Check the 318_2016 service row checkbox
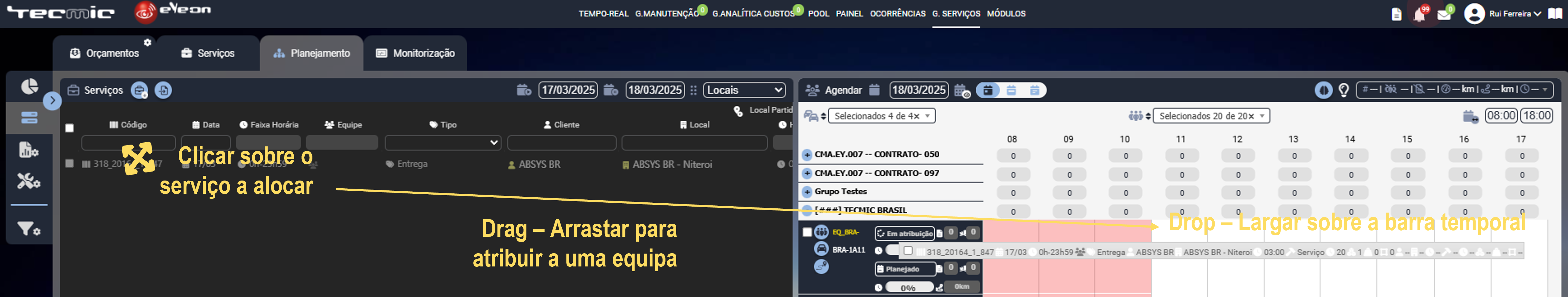Viewport: 1568px width, 297px height. 69,163
